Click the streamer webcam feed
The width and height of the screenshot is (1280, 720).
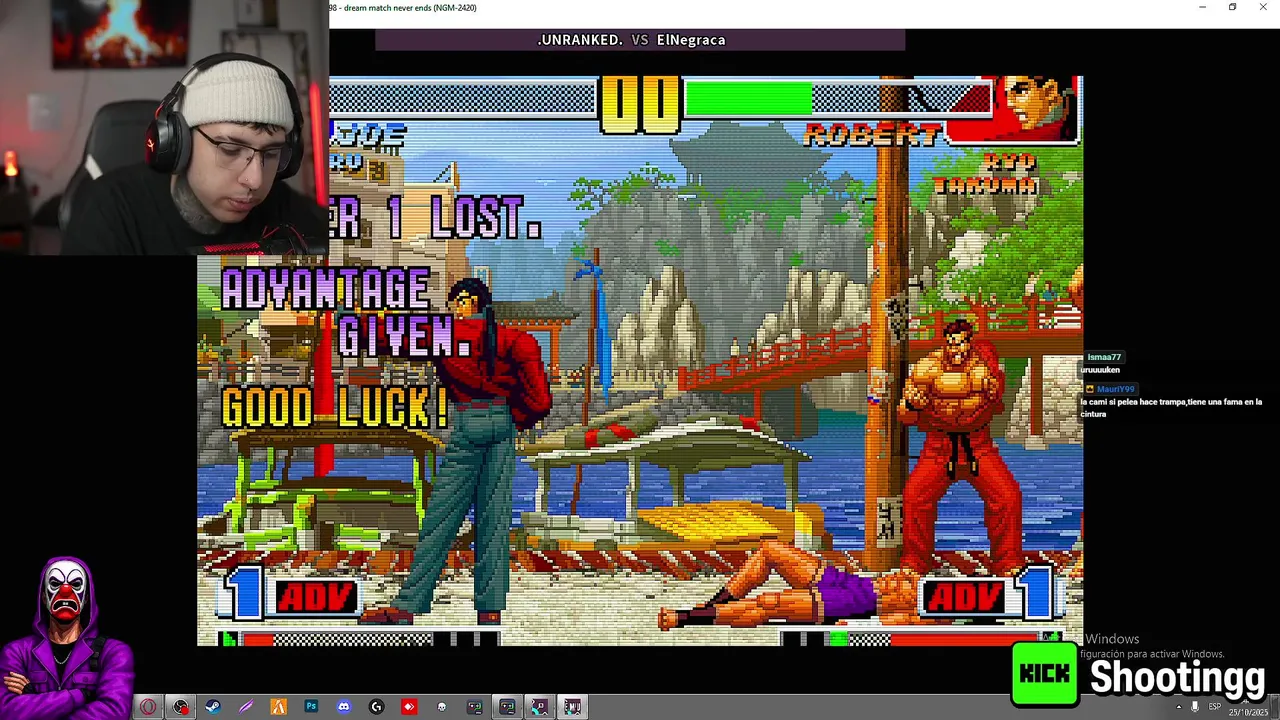click(x=164, y=127)
